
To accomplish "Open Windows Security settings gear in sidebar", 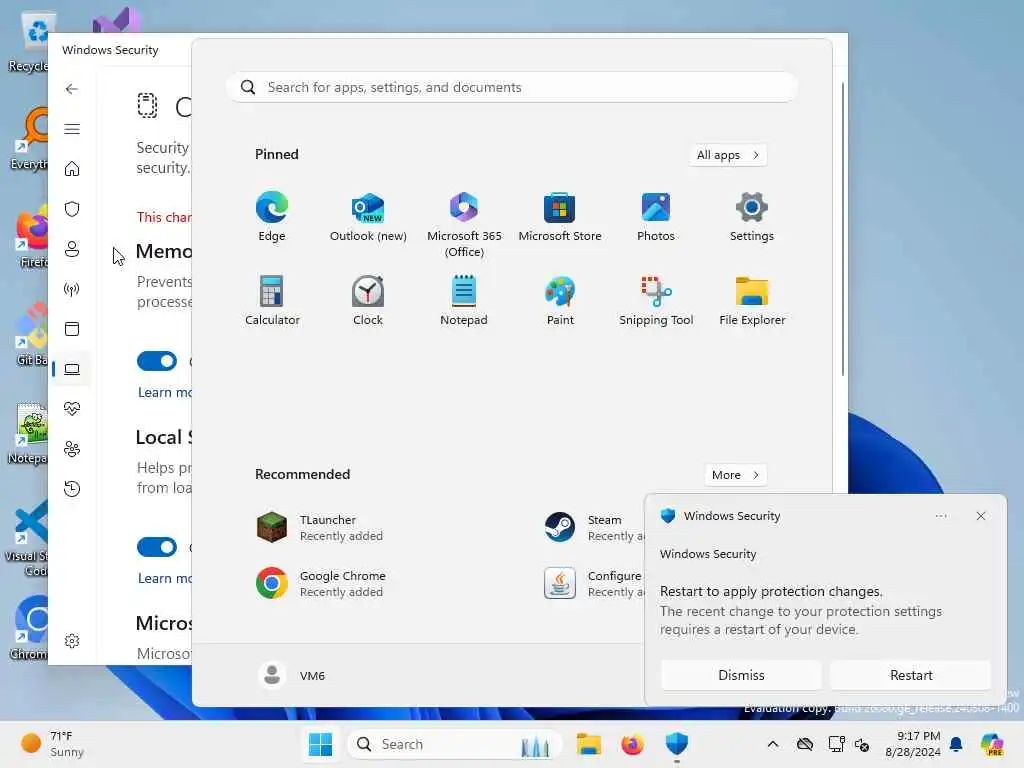I will [x=72, y=641].
